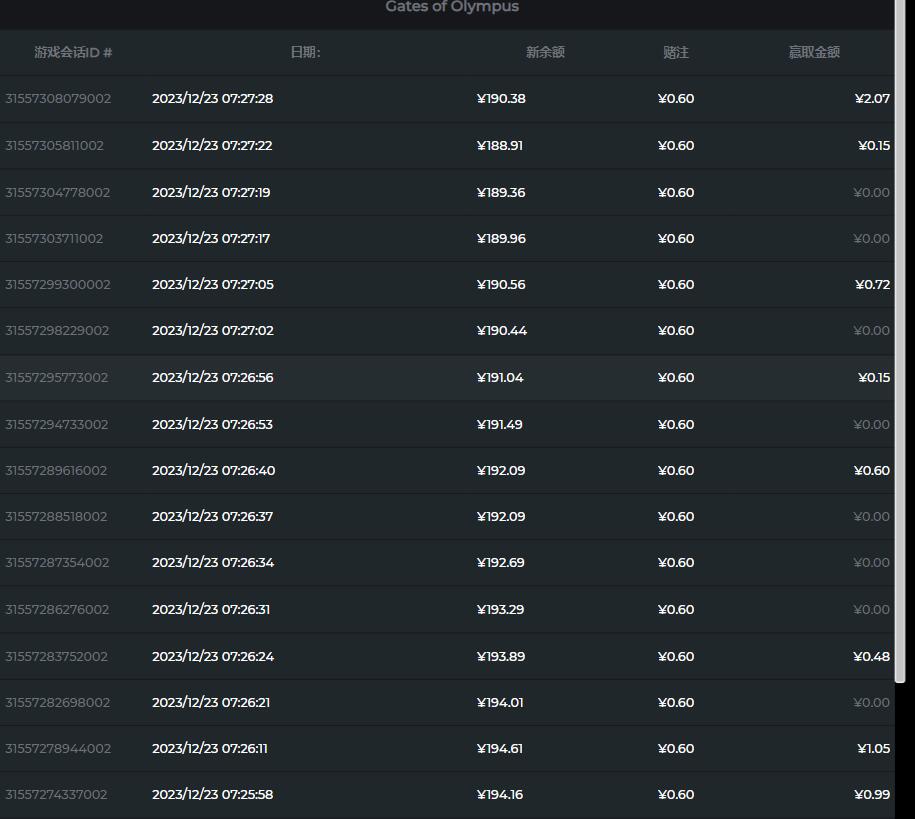Open session ID 31557299300002
This screenshot has height=819, width=915.
click(58, 285)
